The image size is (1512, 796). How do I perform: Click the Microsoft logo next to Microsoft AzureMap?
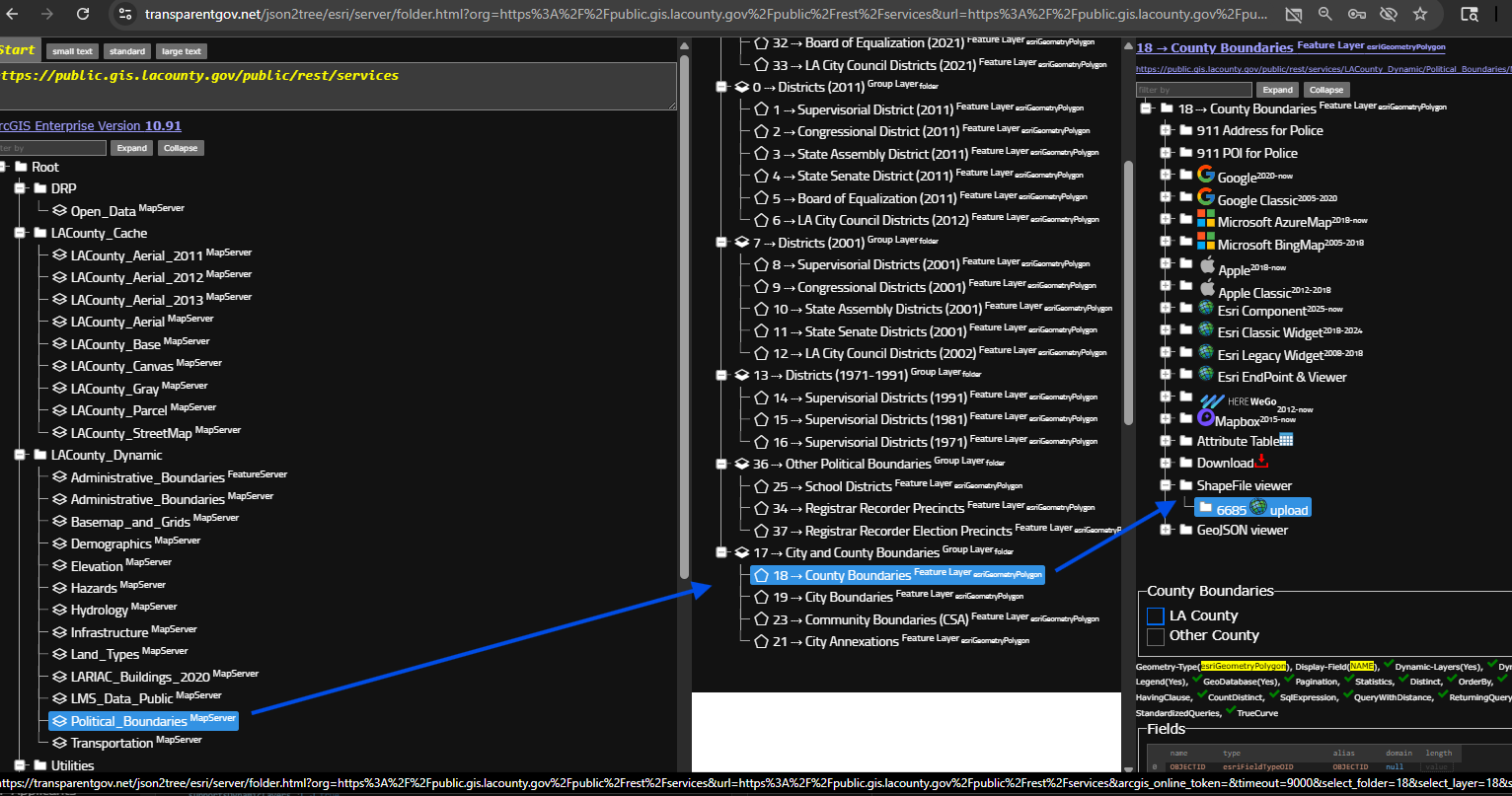click(1205, 219)
